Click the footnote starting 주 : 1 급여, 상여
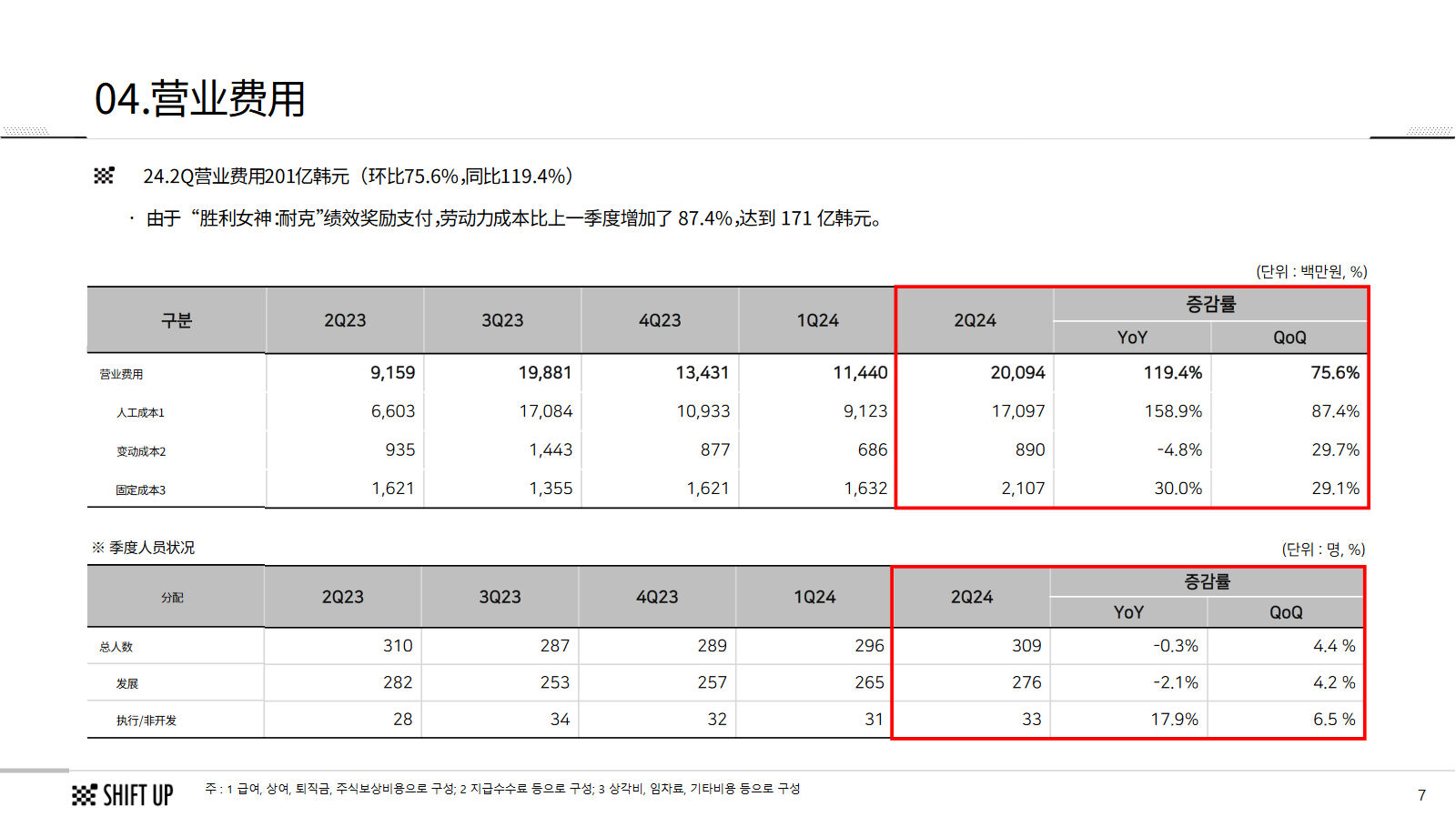 click(502, 789)
